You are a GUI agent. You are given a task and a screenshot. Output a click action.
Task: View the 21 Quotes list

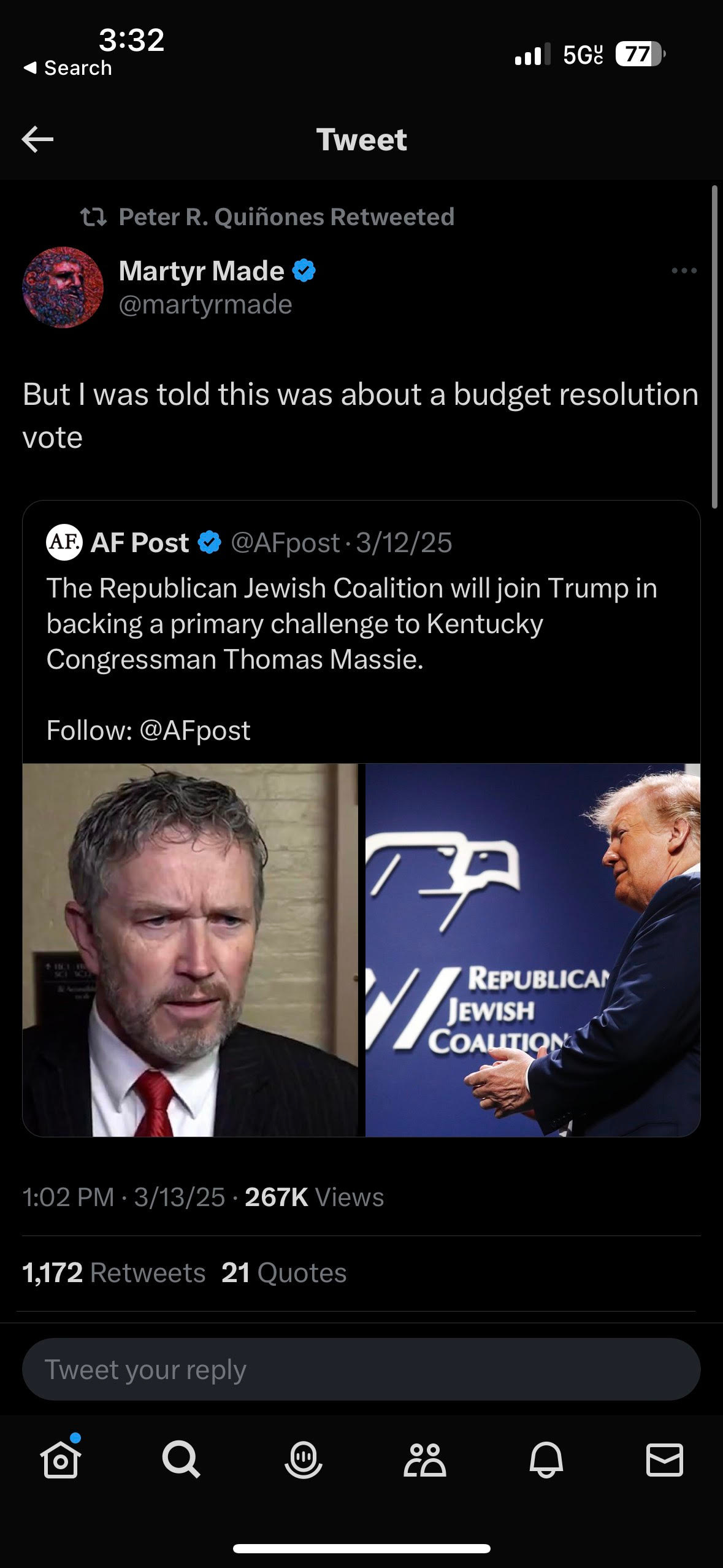click(x=284, y=1273)
